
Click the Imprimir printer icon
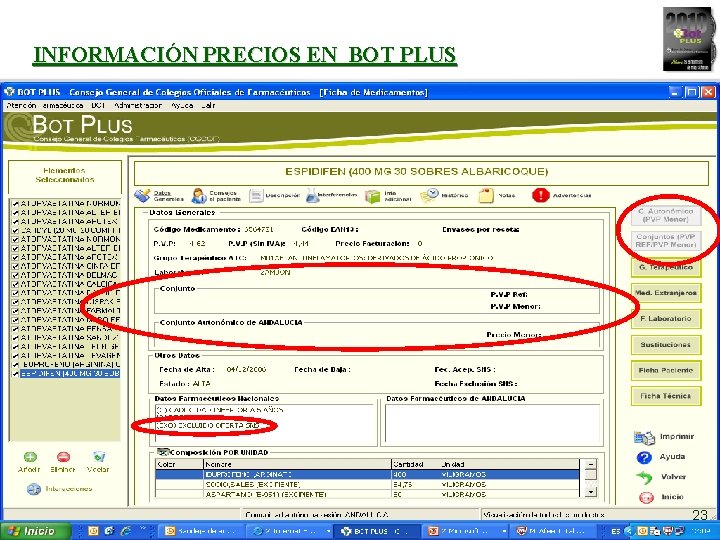point(644,438)
